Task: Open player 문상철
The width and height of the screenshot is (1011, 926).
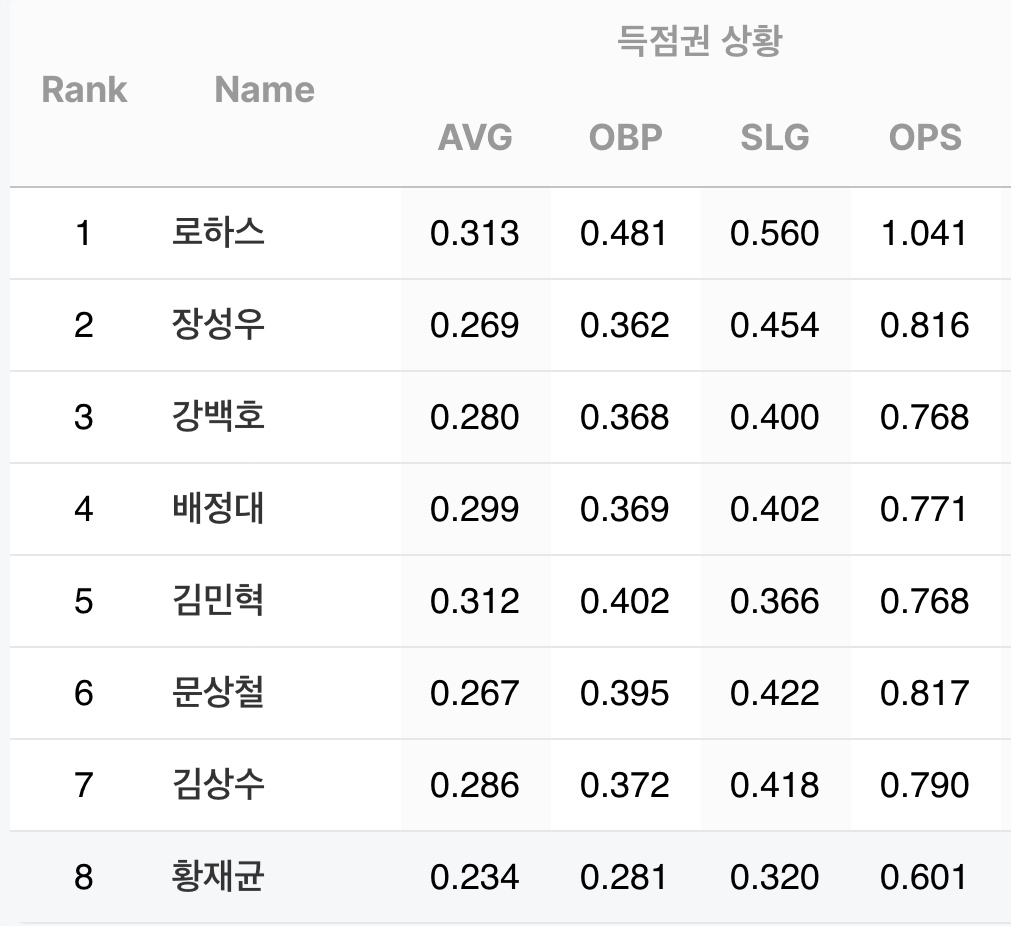Action: 218,693
